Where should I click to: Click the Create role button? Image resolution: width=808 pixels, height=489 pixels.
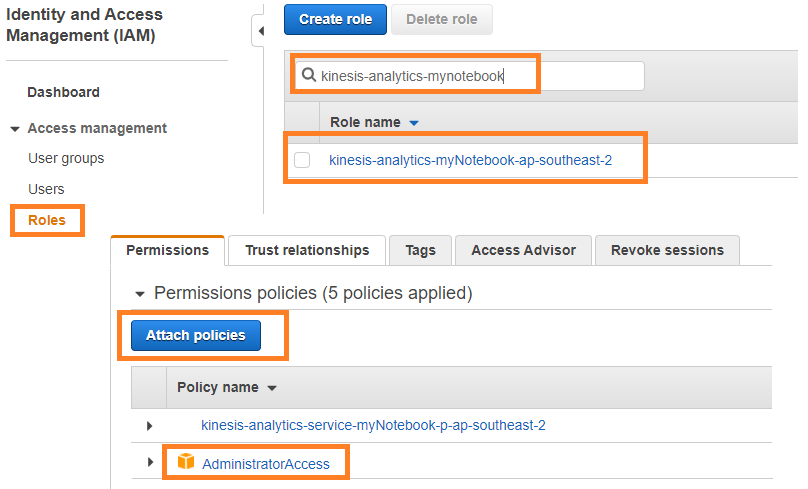tap(335, 20)
